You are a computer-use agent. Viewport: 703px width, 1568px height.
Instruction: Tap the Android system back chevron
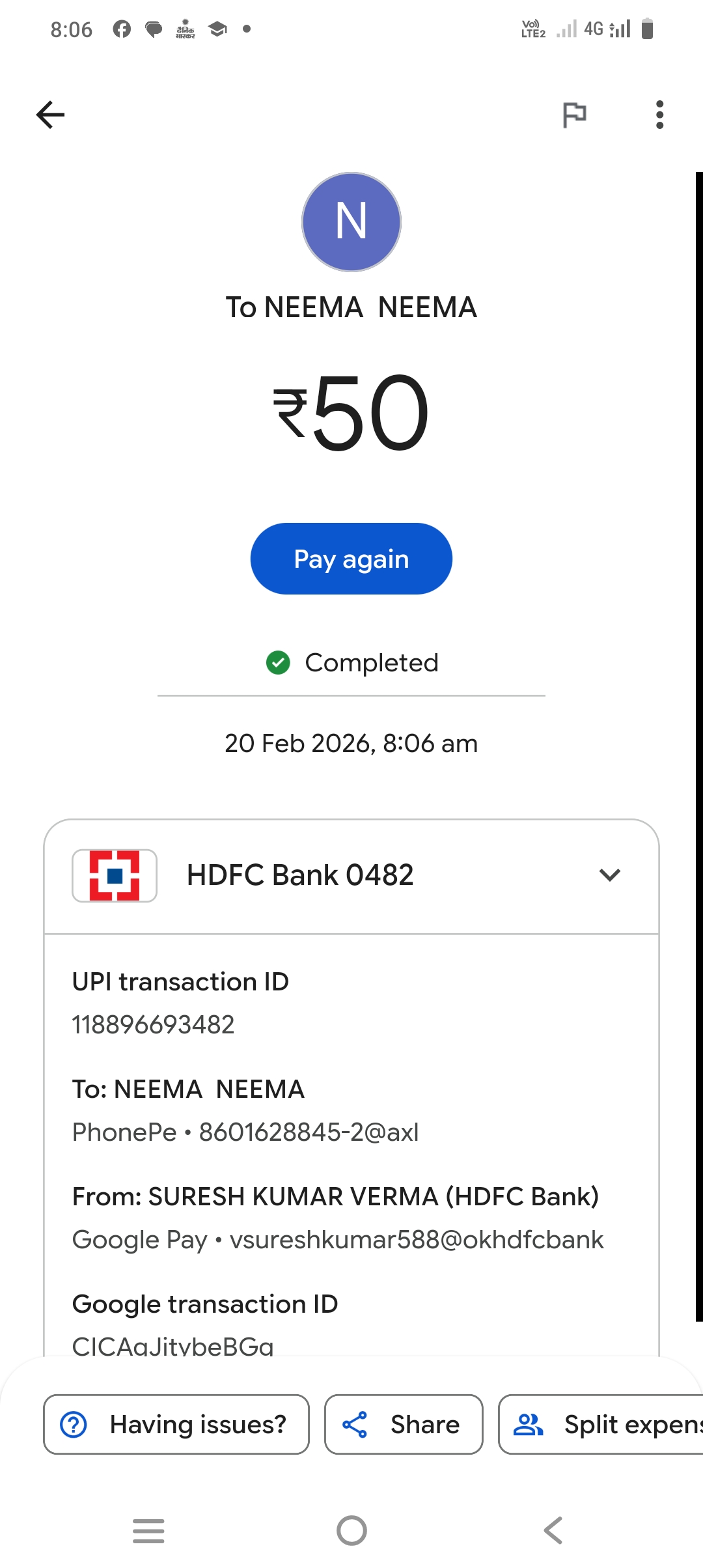(x=553, y=1530)
